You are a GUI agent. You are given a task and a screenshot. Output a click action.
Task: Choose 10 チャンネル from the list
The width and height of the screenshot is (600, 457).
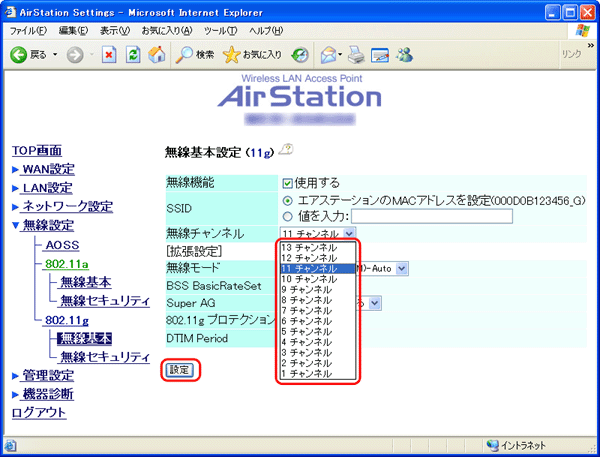[318, 279]
